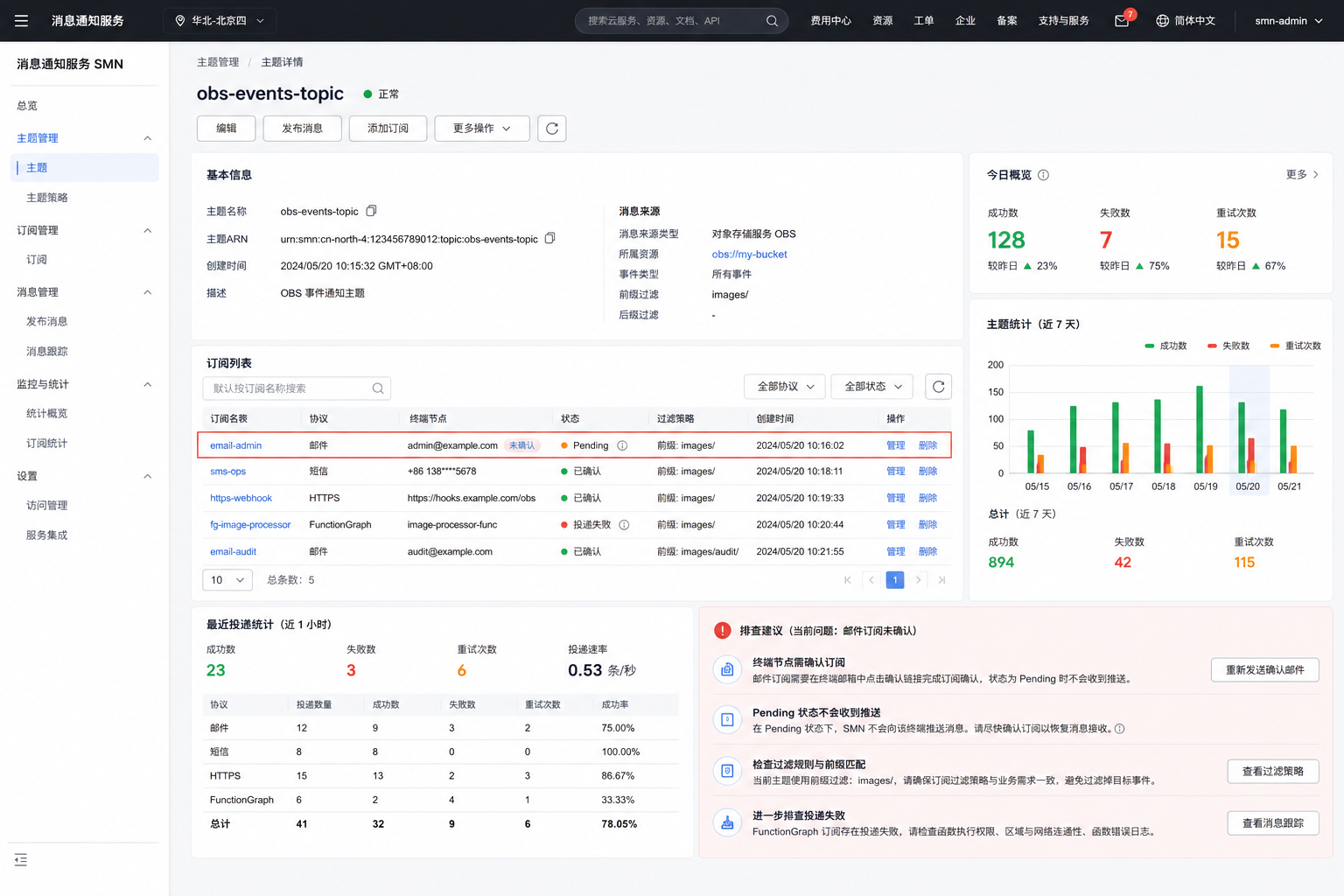Toggle 失败数 legend in the chart

1228,346
